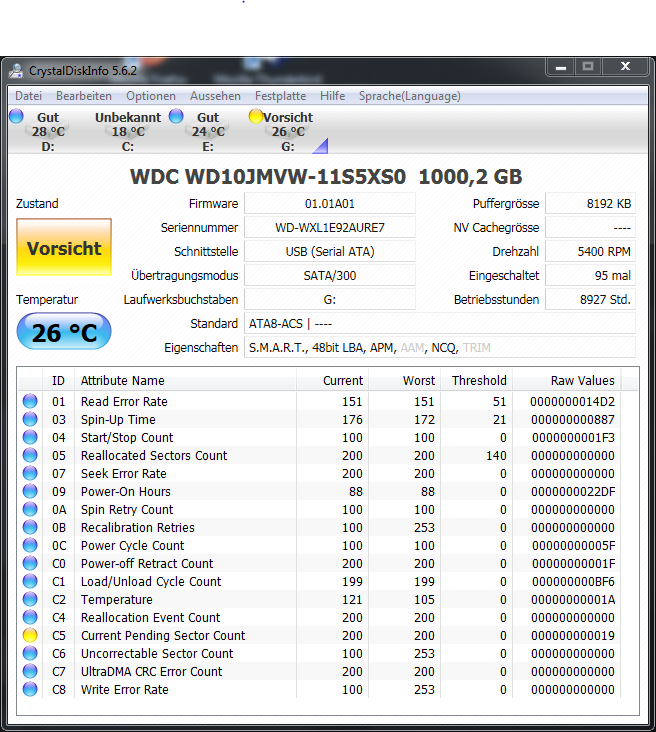The height and width of the screenshot is (732, 656).
Task: Click the status orb of Start/Stop Count row
Action: tap(30, 437)
